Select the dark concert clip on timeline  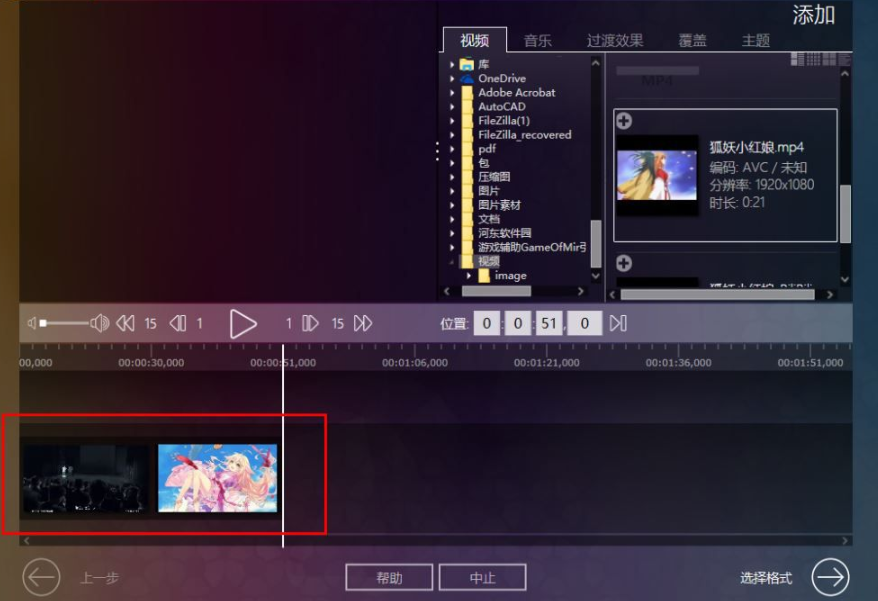[86, 479]
